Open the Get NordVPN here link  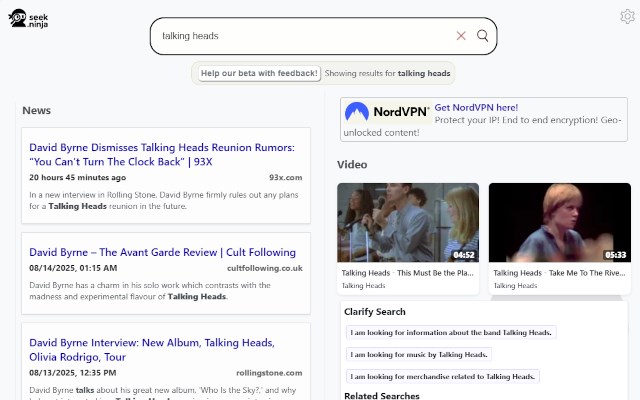[x=476, y=108]
